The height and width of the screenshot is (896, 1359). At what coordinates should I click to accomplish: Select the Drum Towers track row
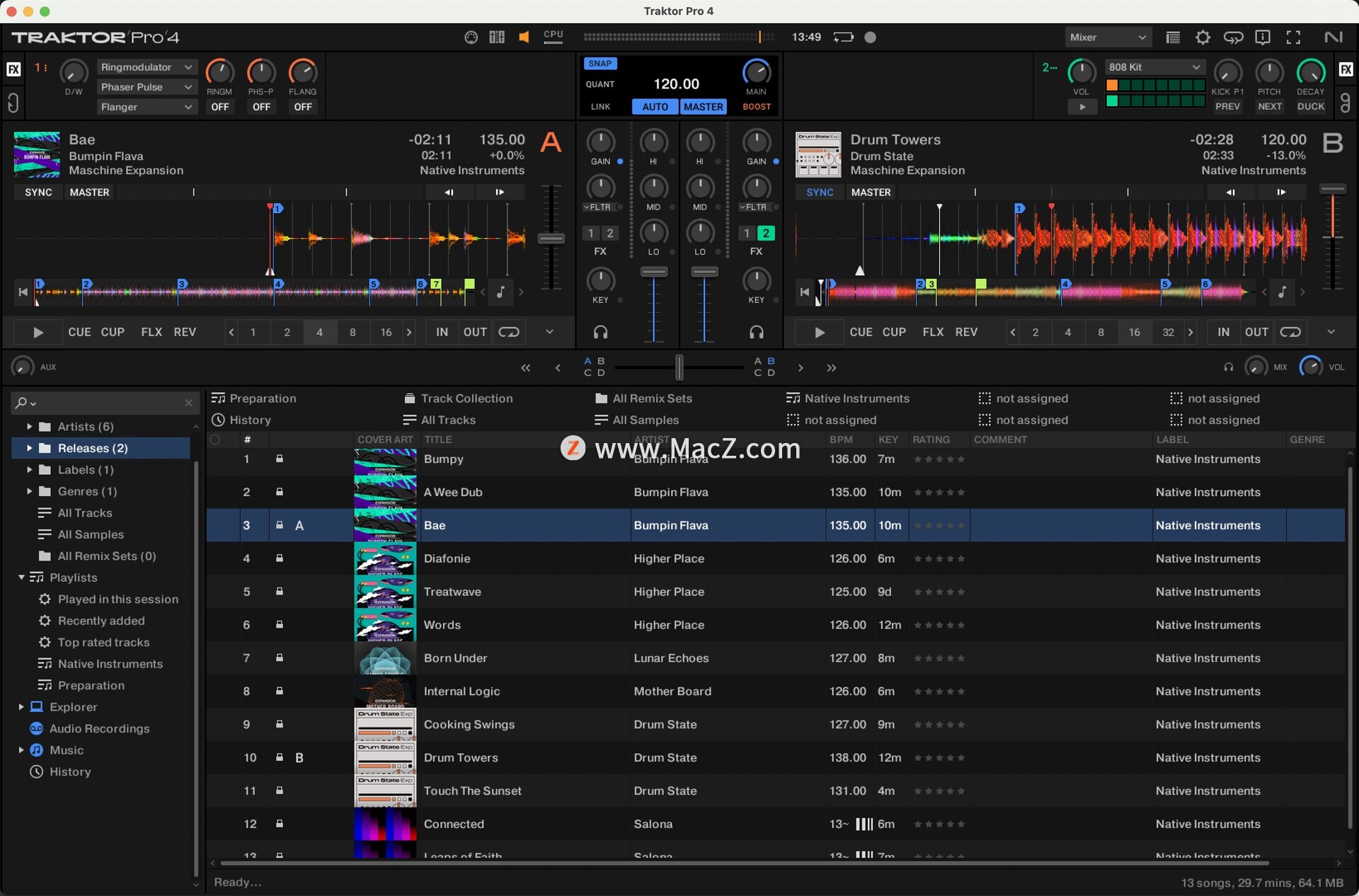pos(776,758)
